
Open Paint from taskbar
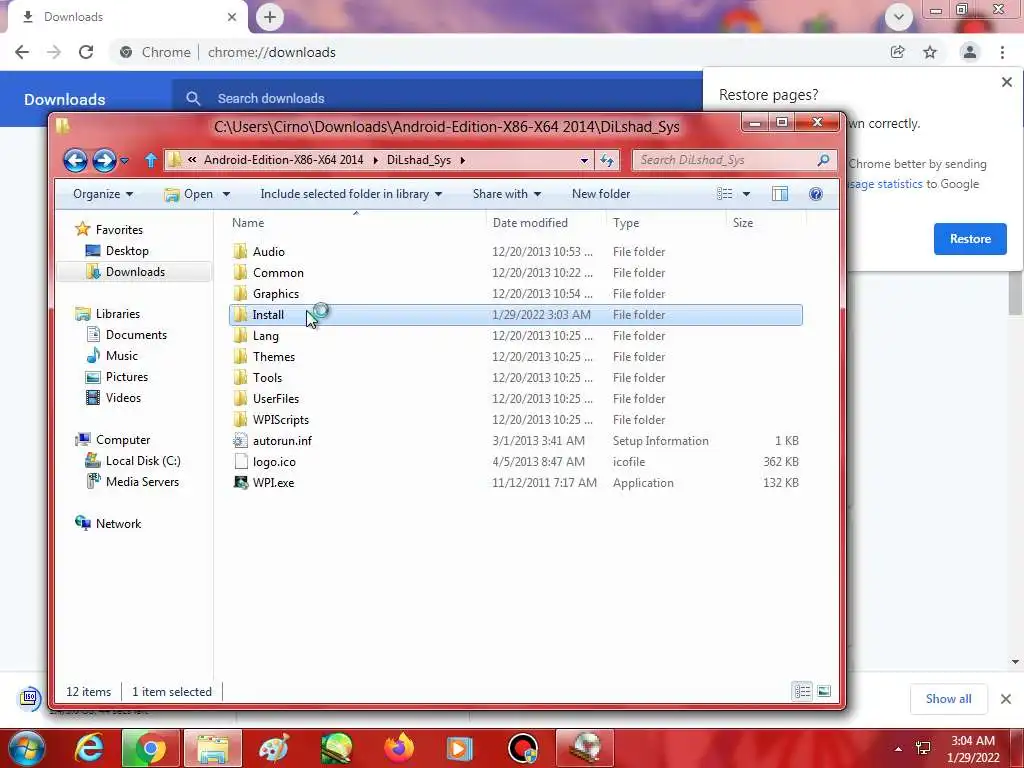274,748
